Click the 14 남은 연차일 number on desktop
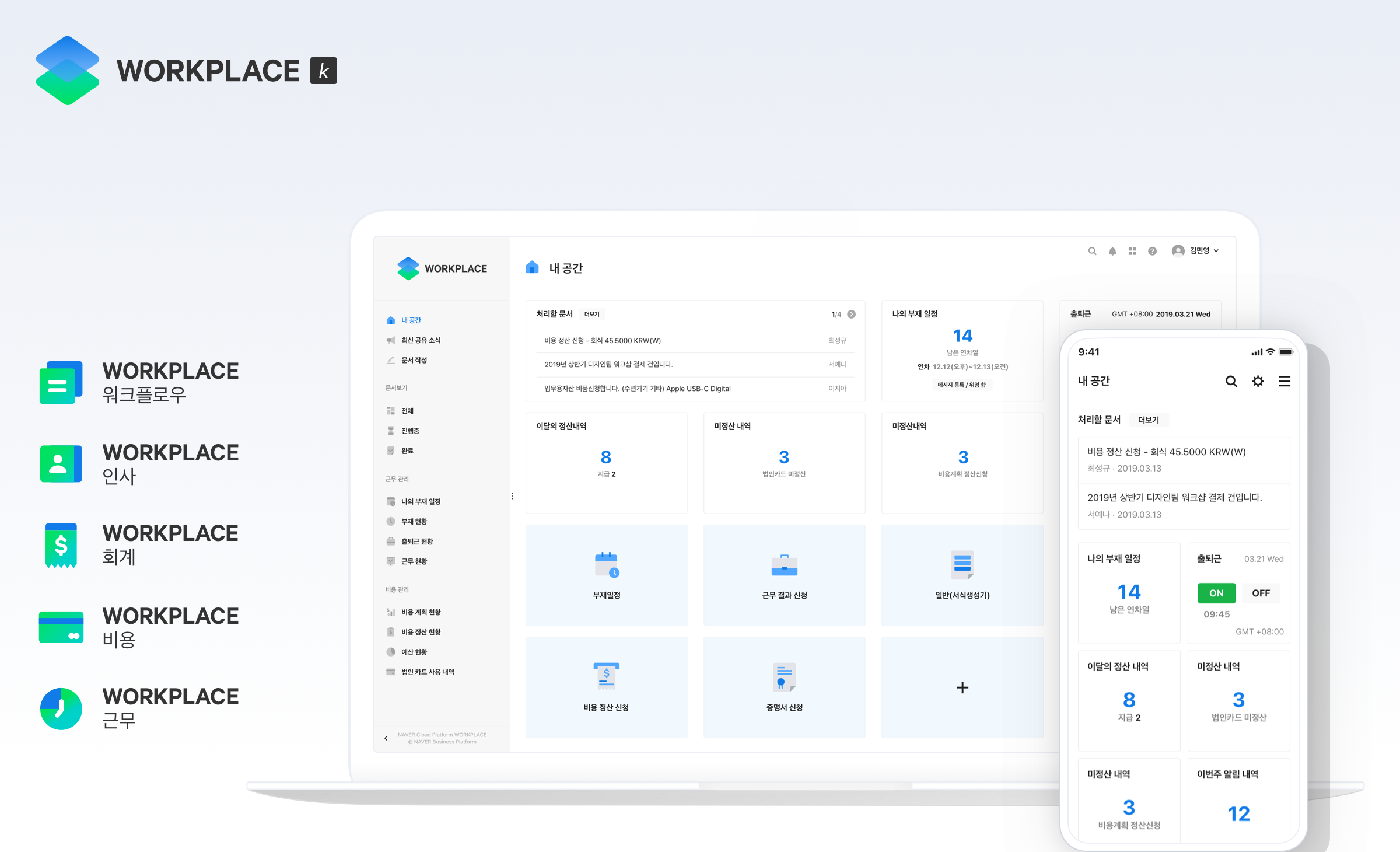This screenshot has height=852, width=1400. tap(963, 336)
